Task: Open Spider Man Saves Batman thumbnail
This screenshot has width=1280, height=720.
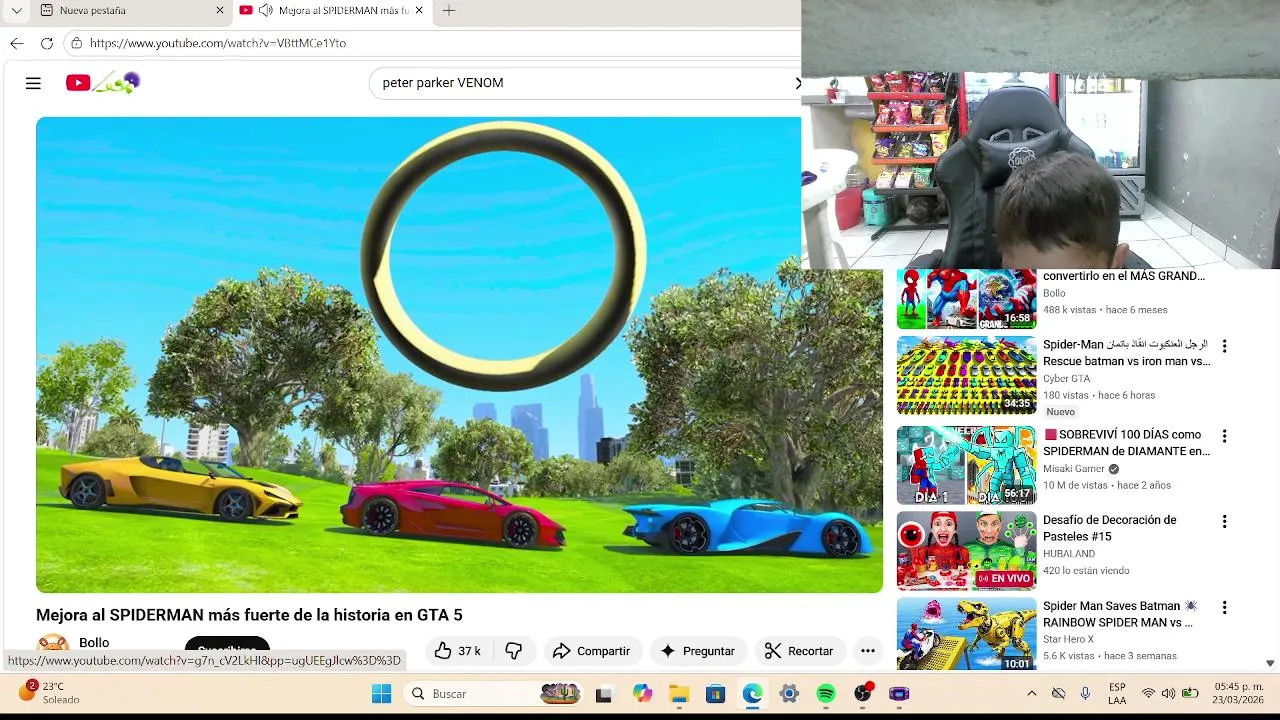Action: coord(966,634)
